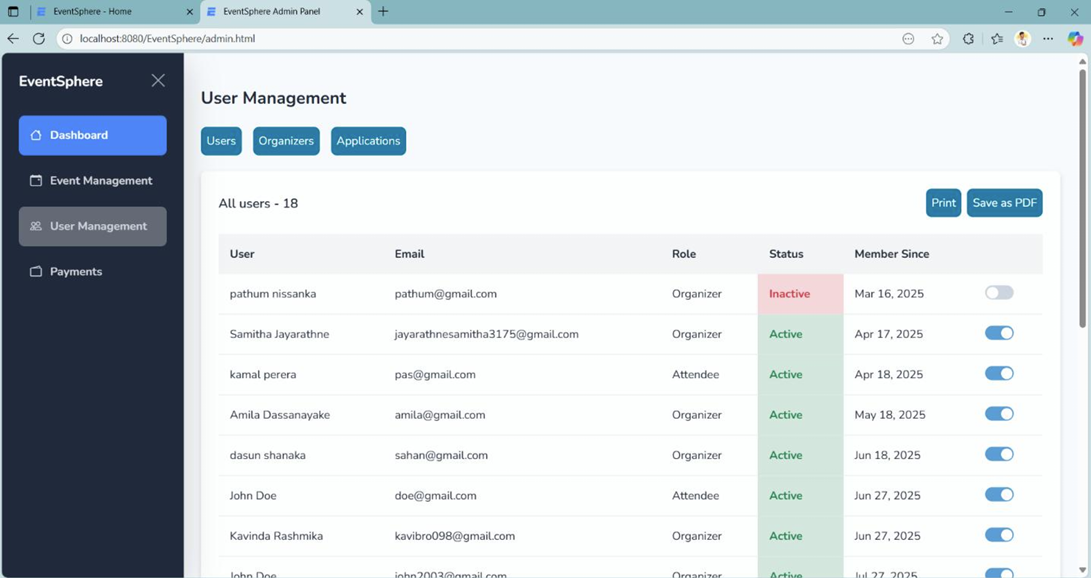Click the Payments folder icon in sidebar
1092x578 pixels.
(x=36, y=272)
